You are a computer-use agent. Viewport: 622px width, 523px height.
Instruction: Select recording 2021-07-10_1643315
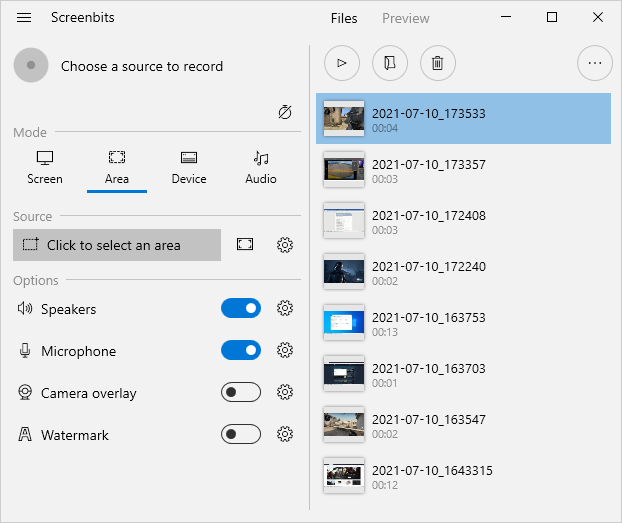[x=463, y=475]
